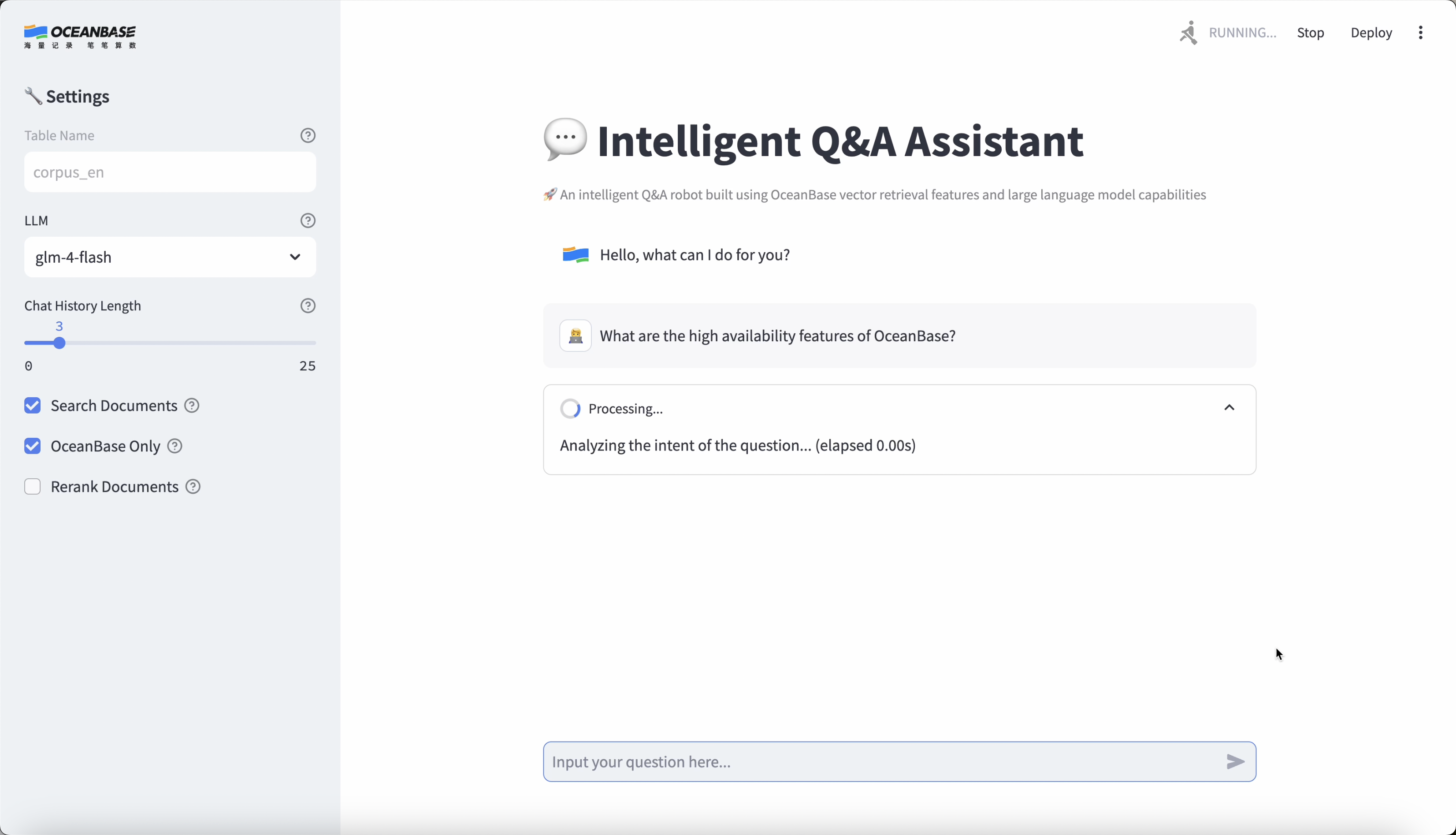This screenshot has width=1456, height=835.
Task: Click the OceanBase logo in sidebar
Action: coord(80,37)
